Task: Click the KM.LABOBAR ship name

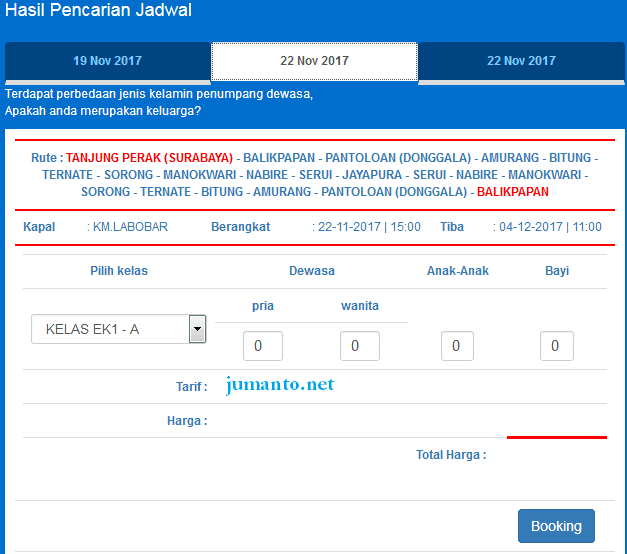Action: 130,227
